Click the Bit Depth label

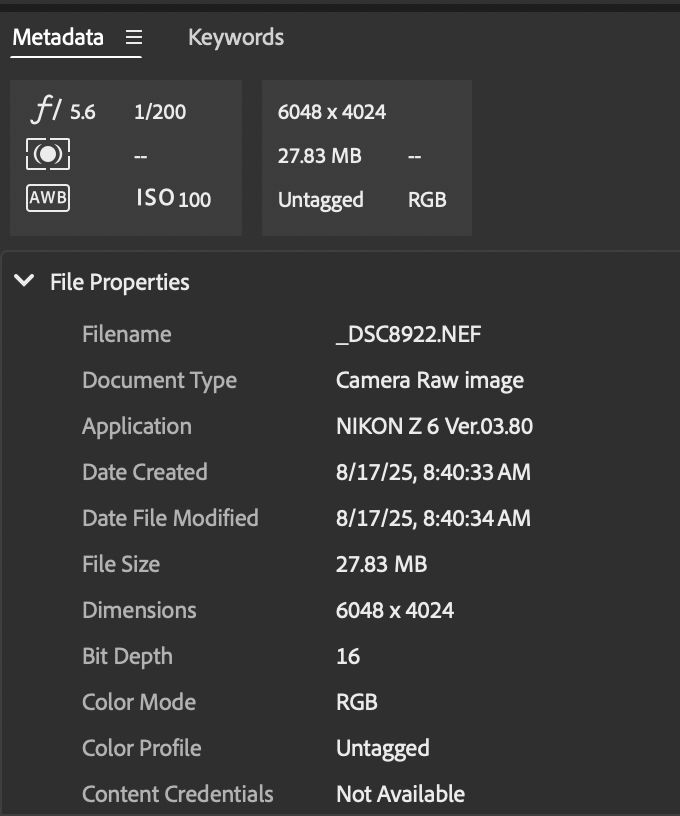127,657
